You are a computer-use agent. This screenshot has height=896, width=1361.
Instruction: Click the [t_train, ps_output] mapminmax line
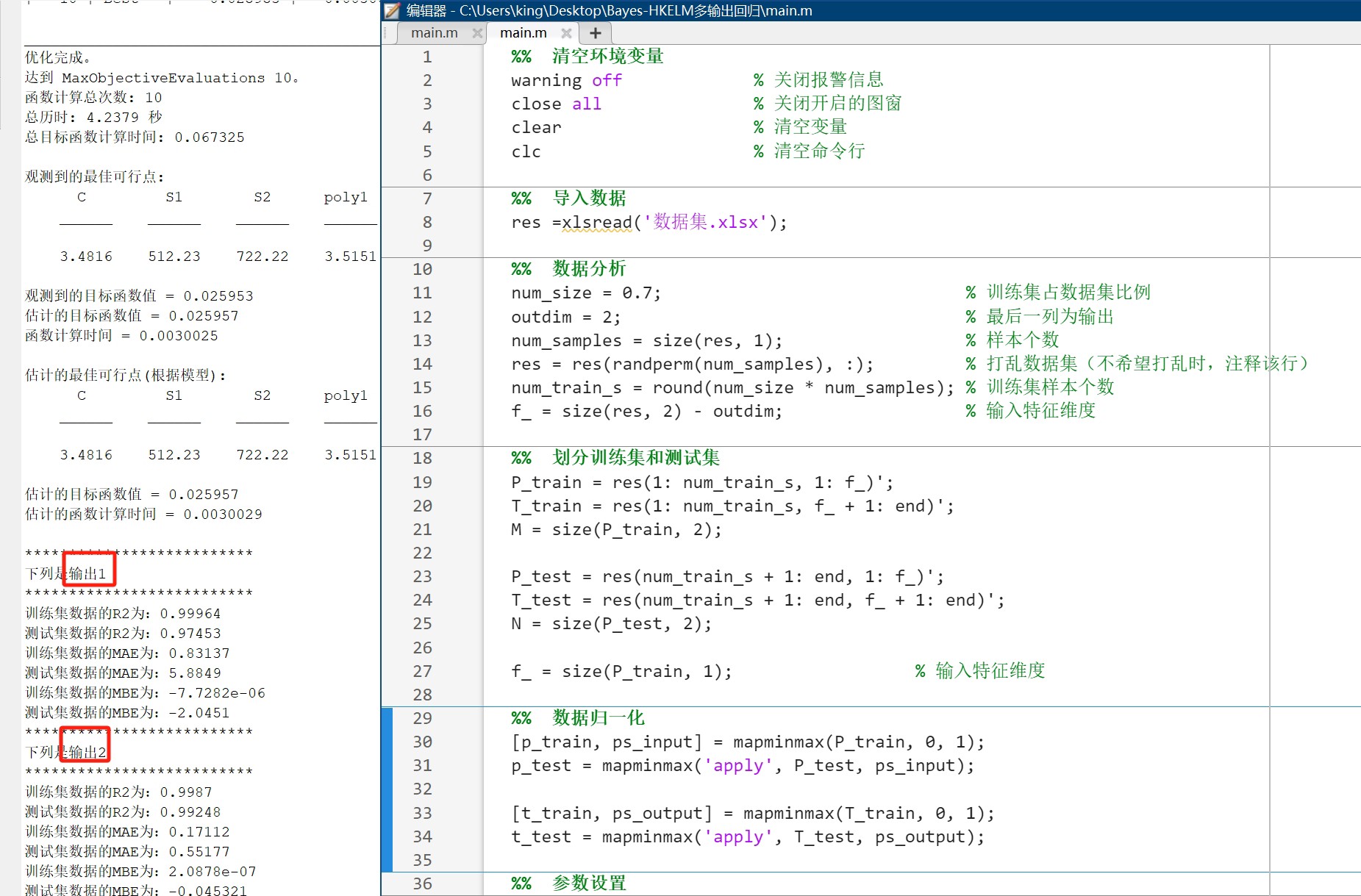(753, 813)
